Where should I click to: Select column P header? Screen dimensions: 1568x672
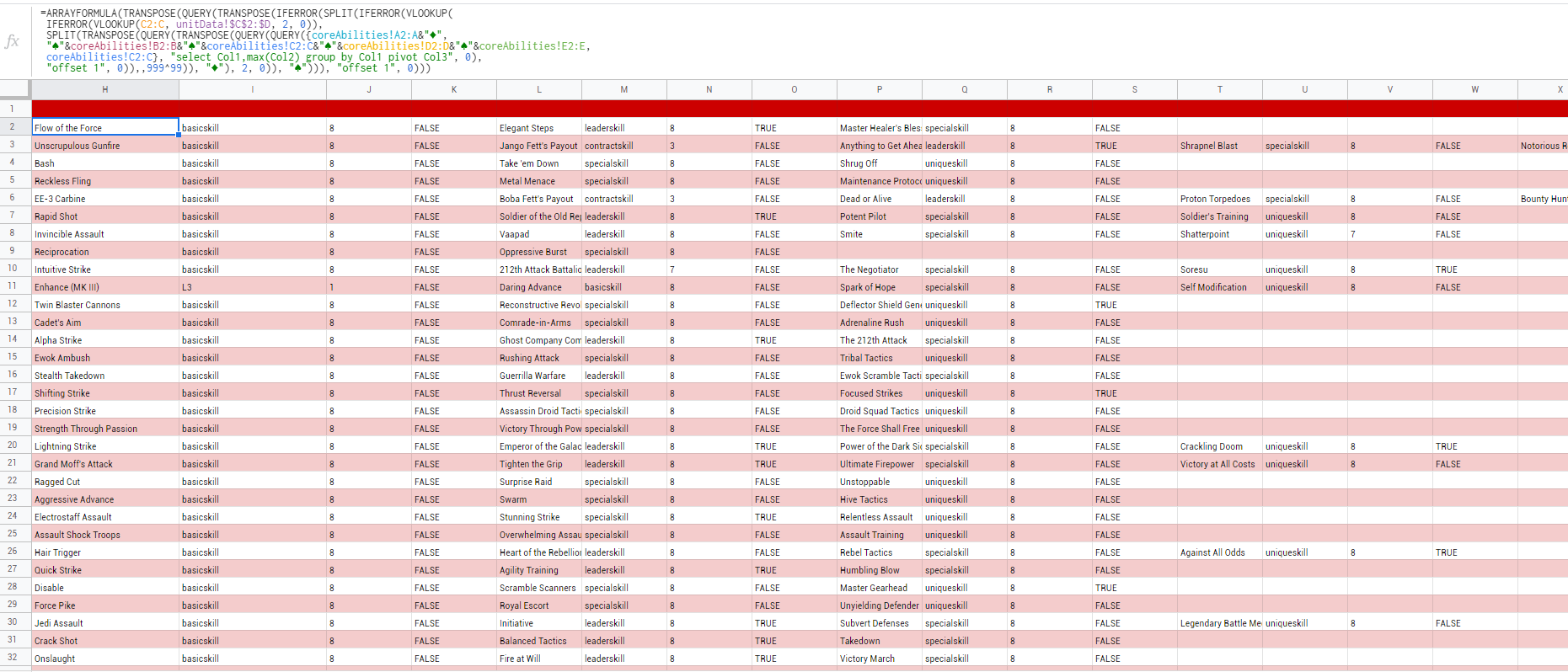click(880, 89)
